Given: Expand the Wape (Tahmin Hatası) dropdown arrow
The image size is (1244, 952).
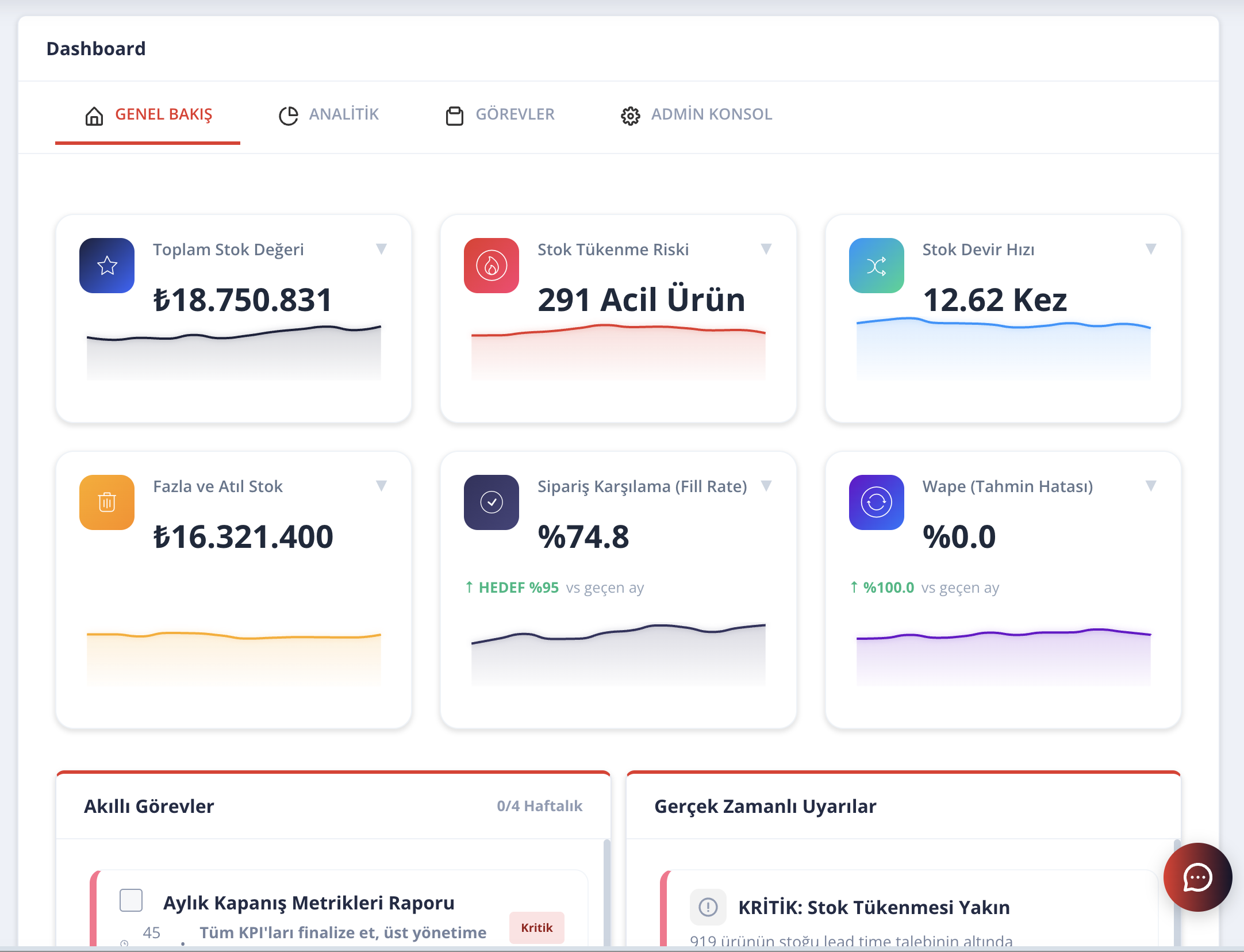Looking at the screenshot, I should [1150, 486].
